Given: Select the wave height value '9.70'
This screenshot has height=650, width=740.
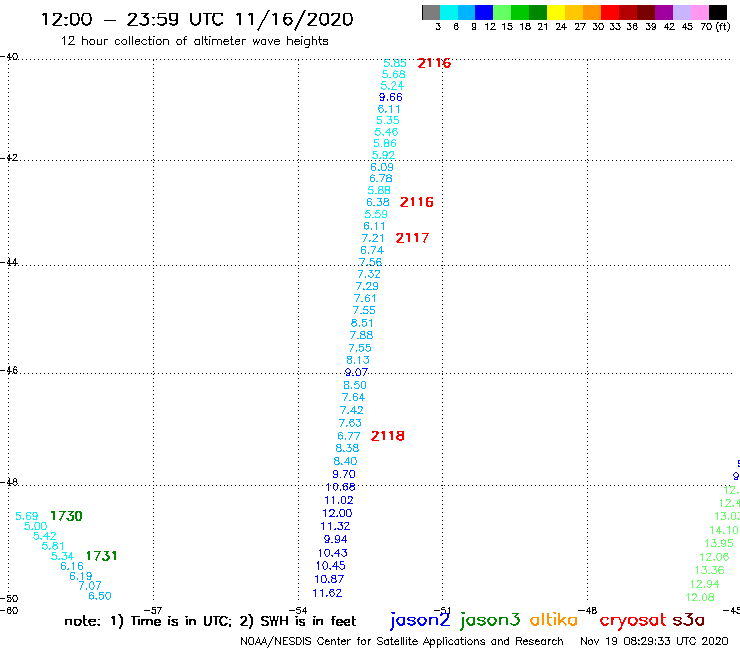Looking at the screenshot, I should [x=344, y=474].
